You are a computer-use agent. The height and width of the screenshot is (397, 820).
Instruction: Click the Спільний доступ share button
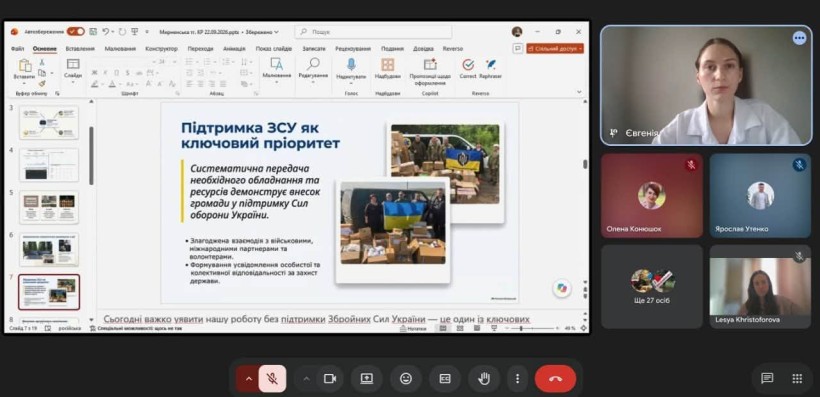555,49
